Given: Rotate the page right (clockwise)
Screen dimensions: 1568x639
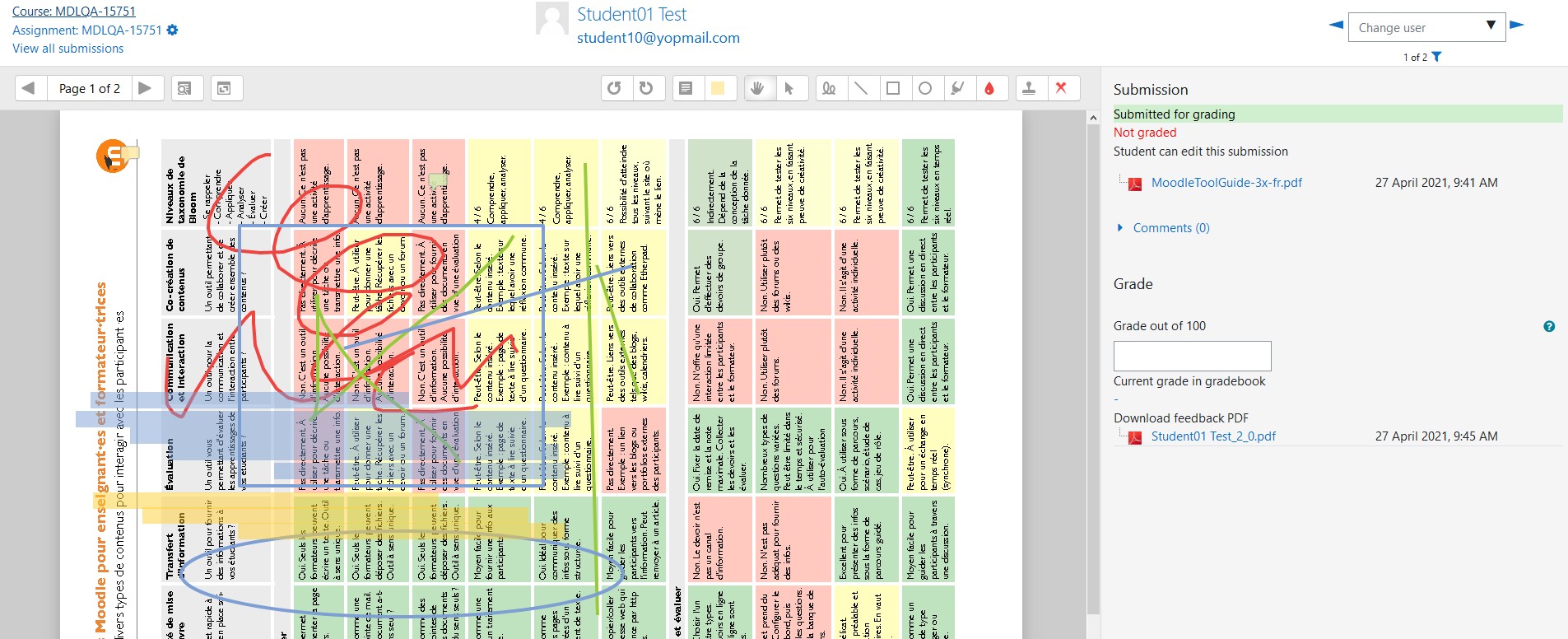Looking at the screenshot, I should pos(646,88).
